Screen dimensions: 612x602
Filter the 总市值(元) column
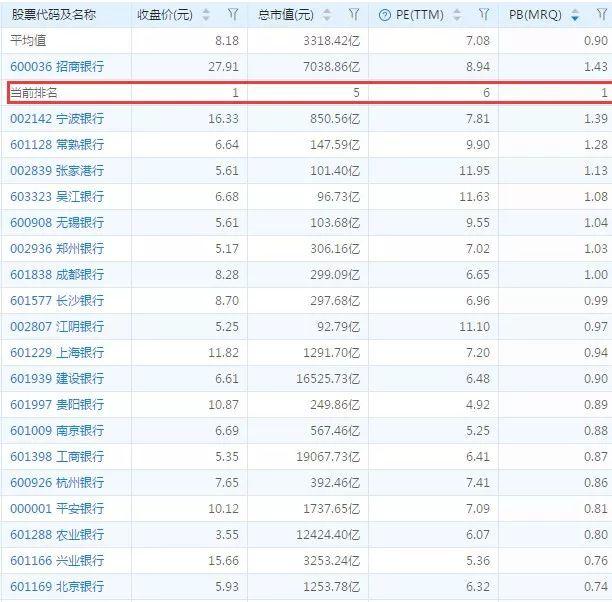click(354, 15)
